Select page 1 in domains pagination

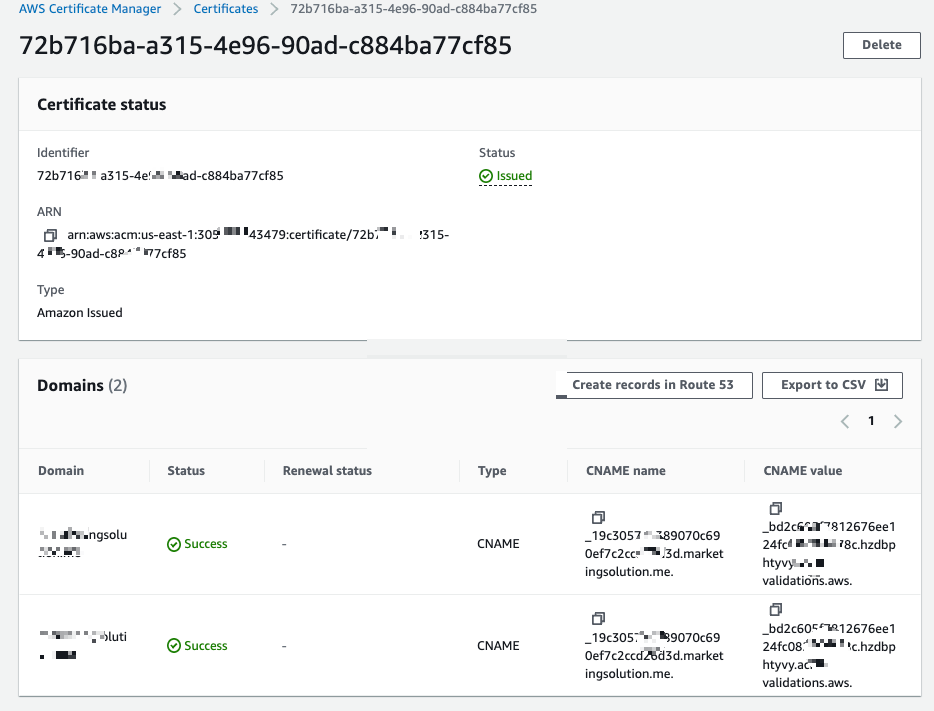click(871, 421)
